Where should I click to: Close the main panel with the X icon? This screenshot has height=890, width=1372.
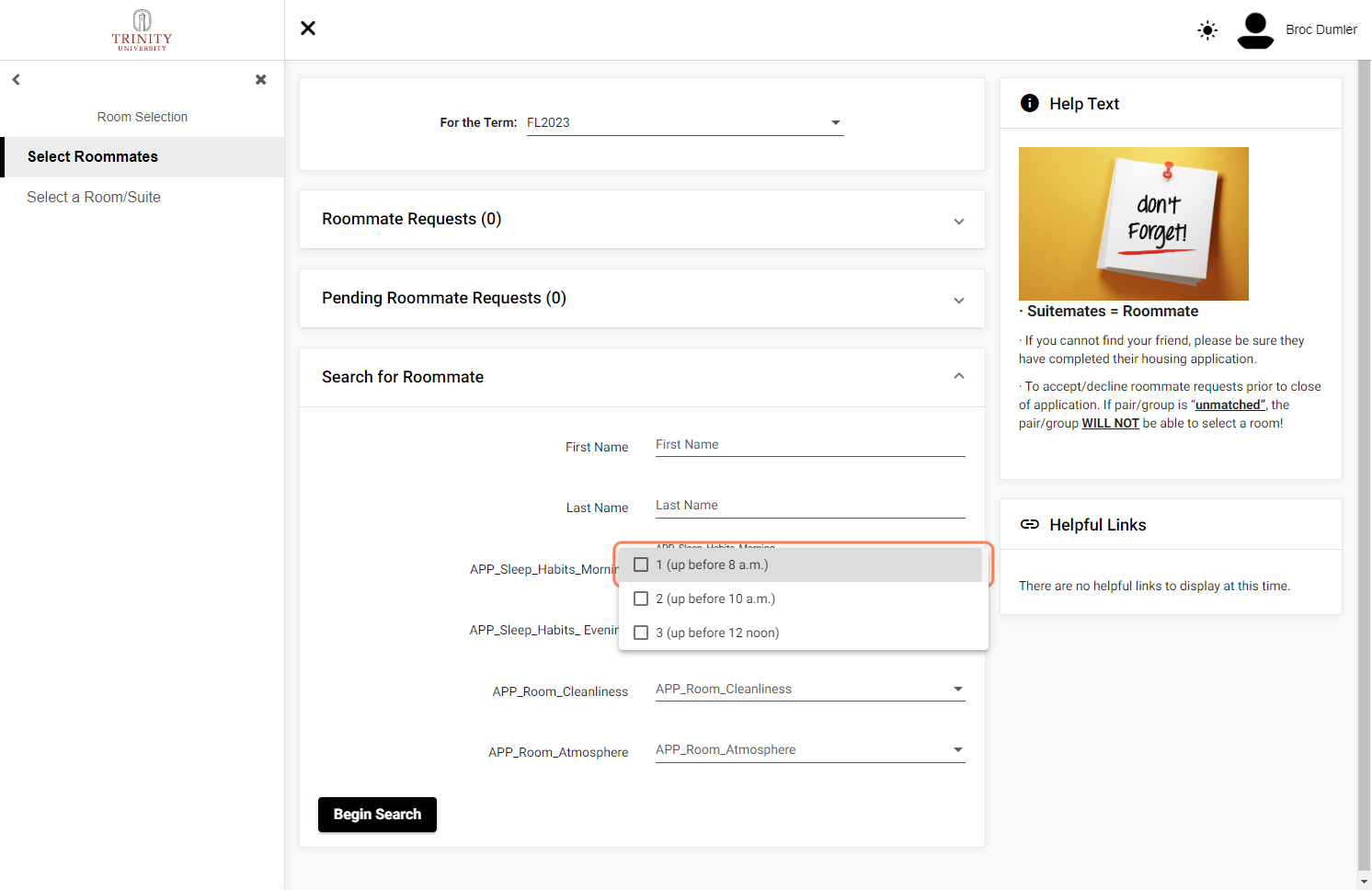click(308, 29)
